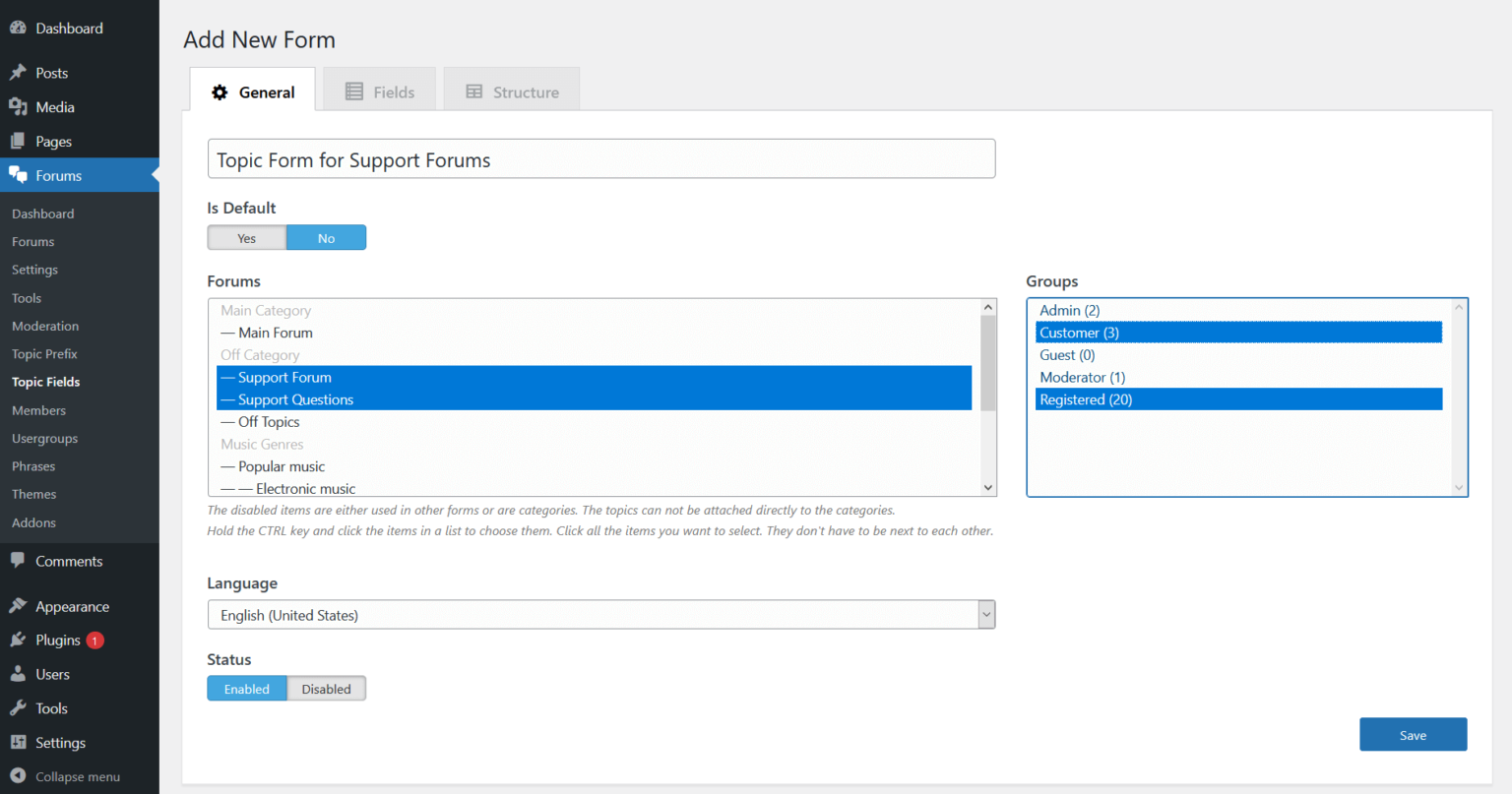Click the Users person icon
1512x794 pixels.
coord(18,674)
